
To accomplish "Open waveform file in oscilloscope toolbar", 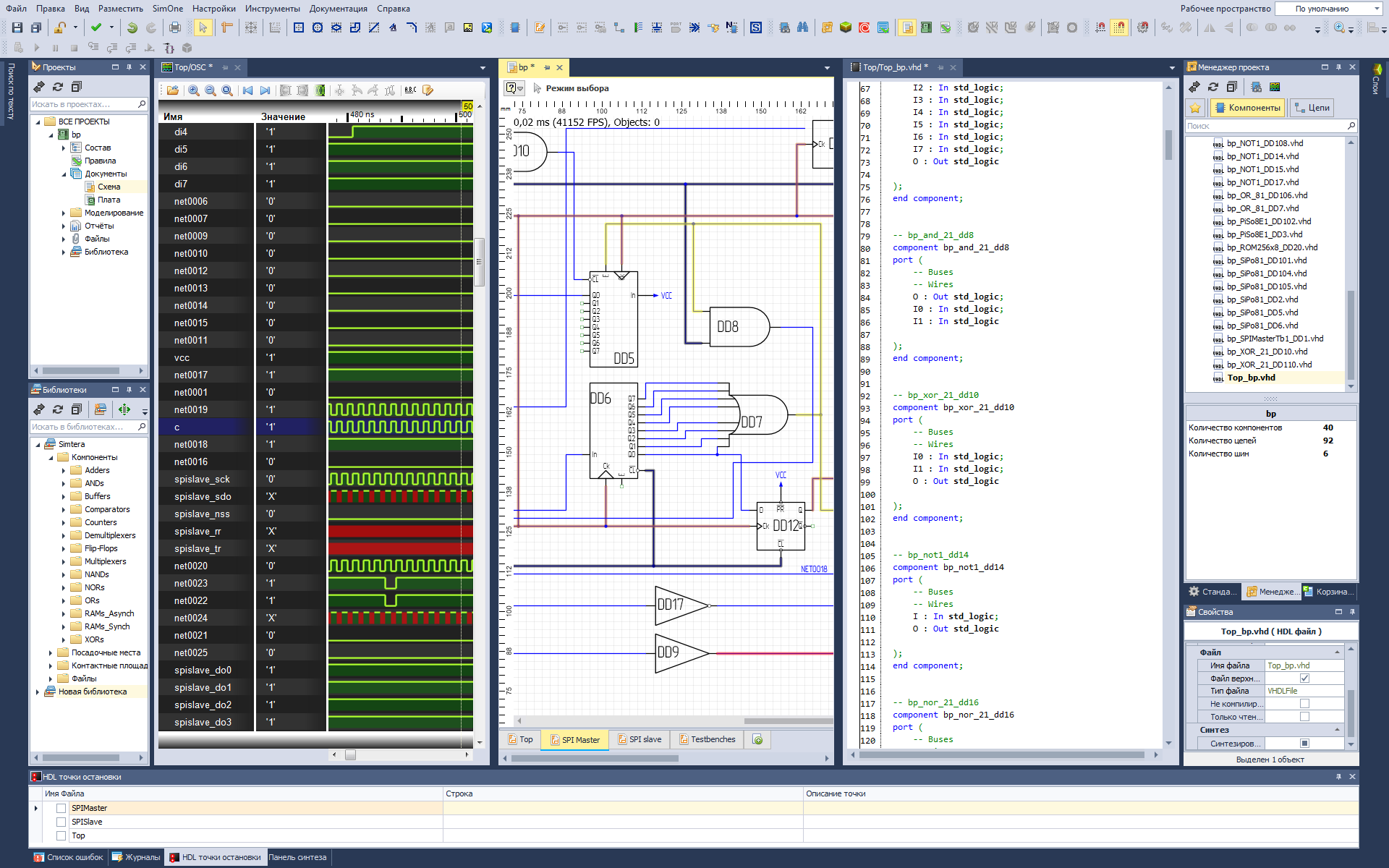I will pos(172,90).
